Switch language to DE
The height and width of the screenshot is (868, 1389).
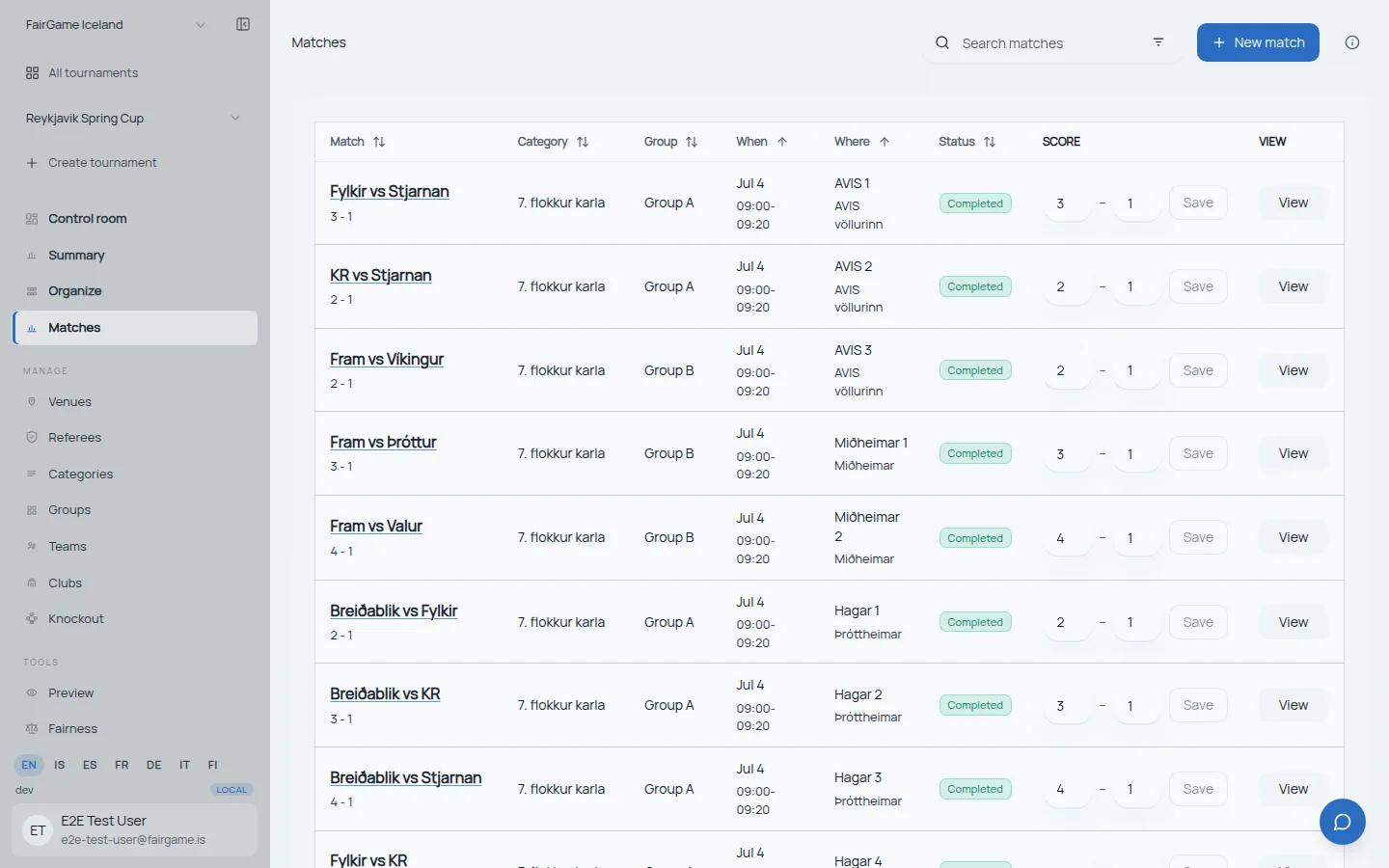[154, 765]
